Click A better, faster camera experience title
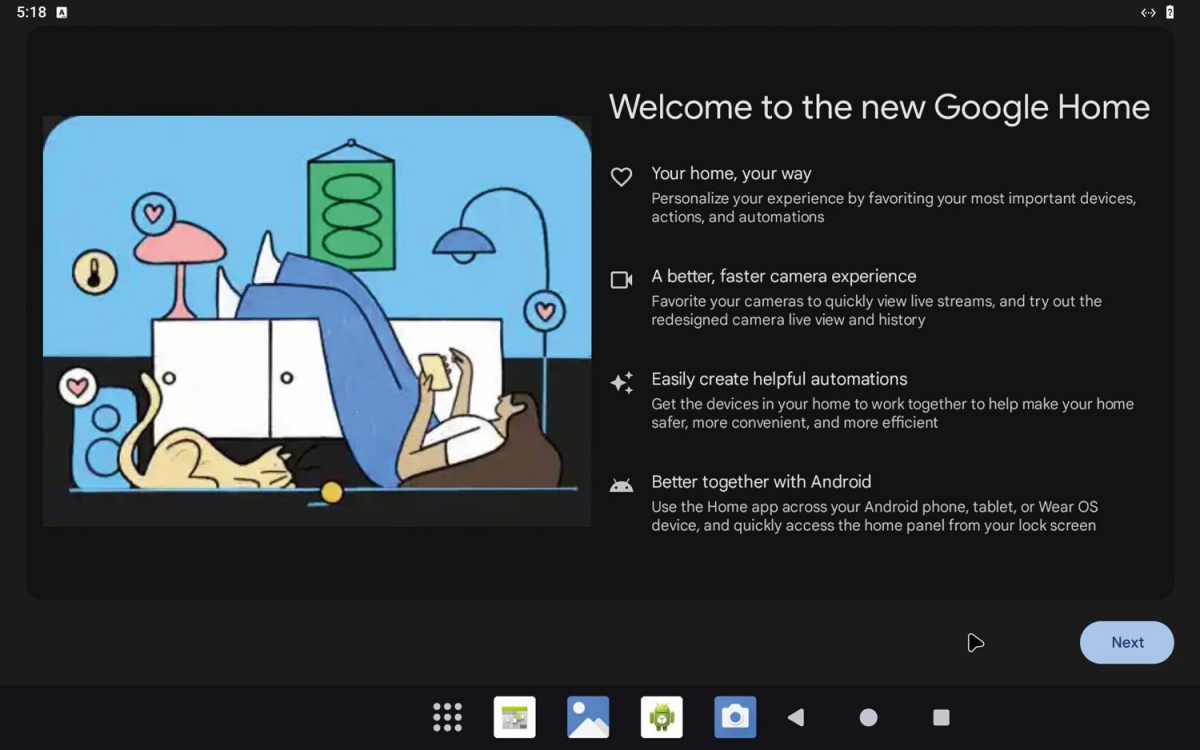 coord(783,276)
